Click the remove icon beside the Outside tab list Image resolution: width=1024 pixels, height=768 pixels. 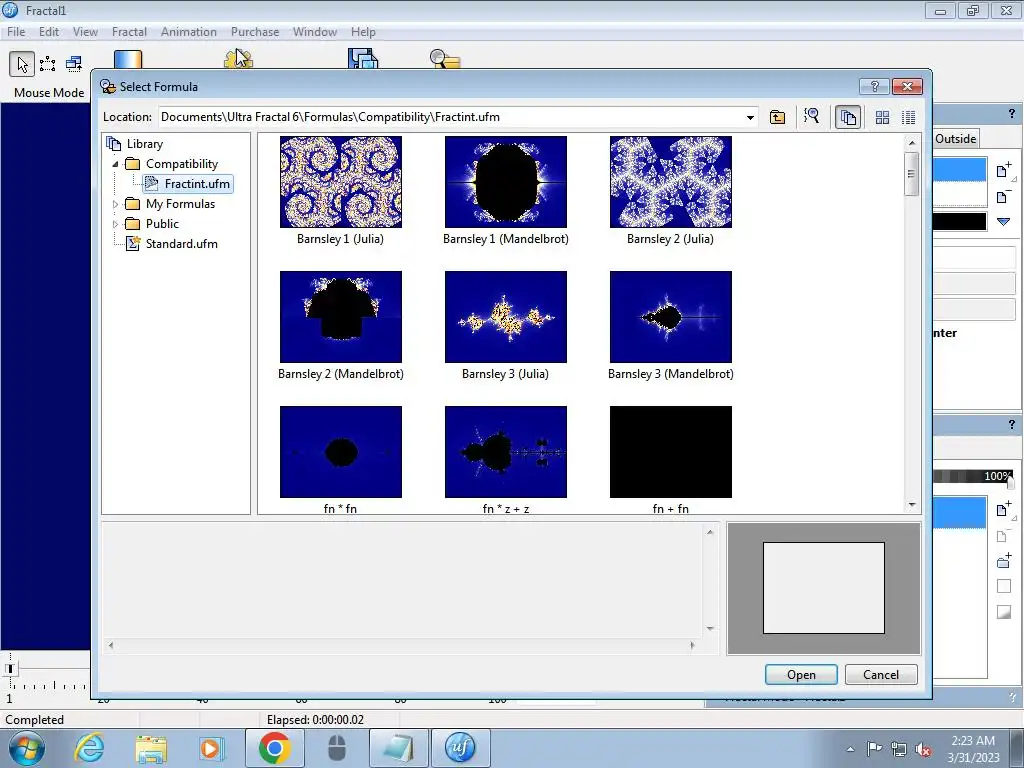1004,196
